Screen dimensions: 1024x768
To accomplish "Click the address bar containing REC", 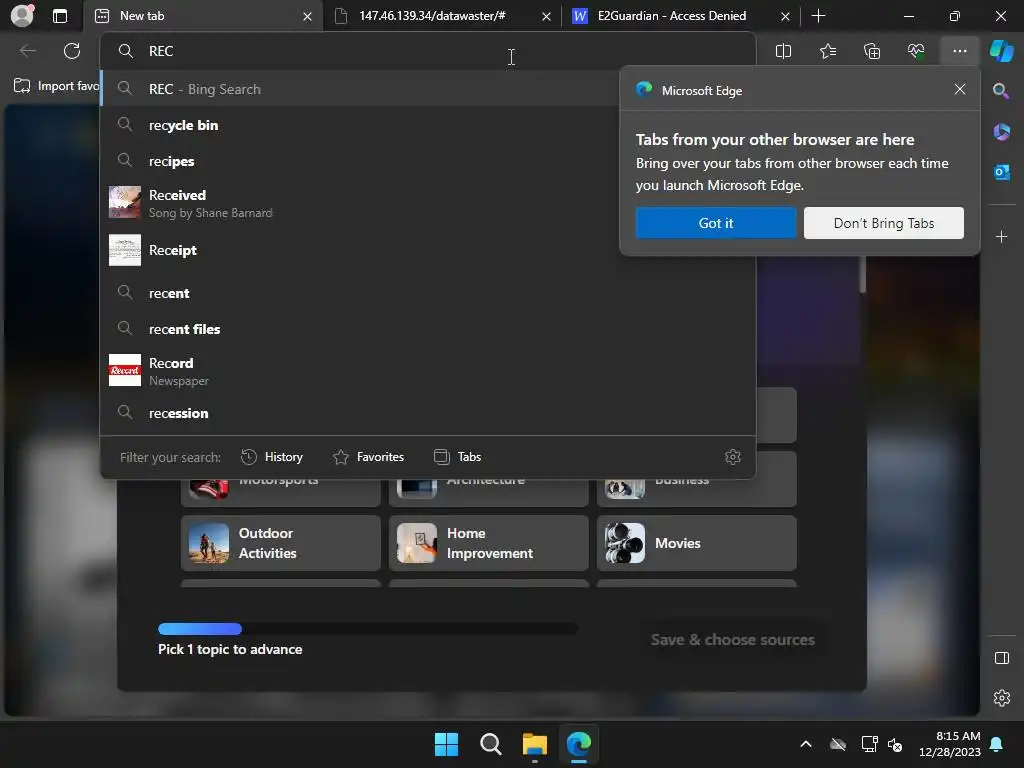I will [428, 51].
